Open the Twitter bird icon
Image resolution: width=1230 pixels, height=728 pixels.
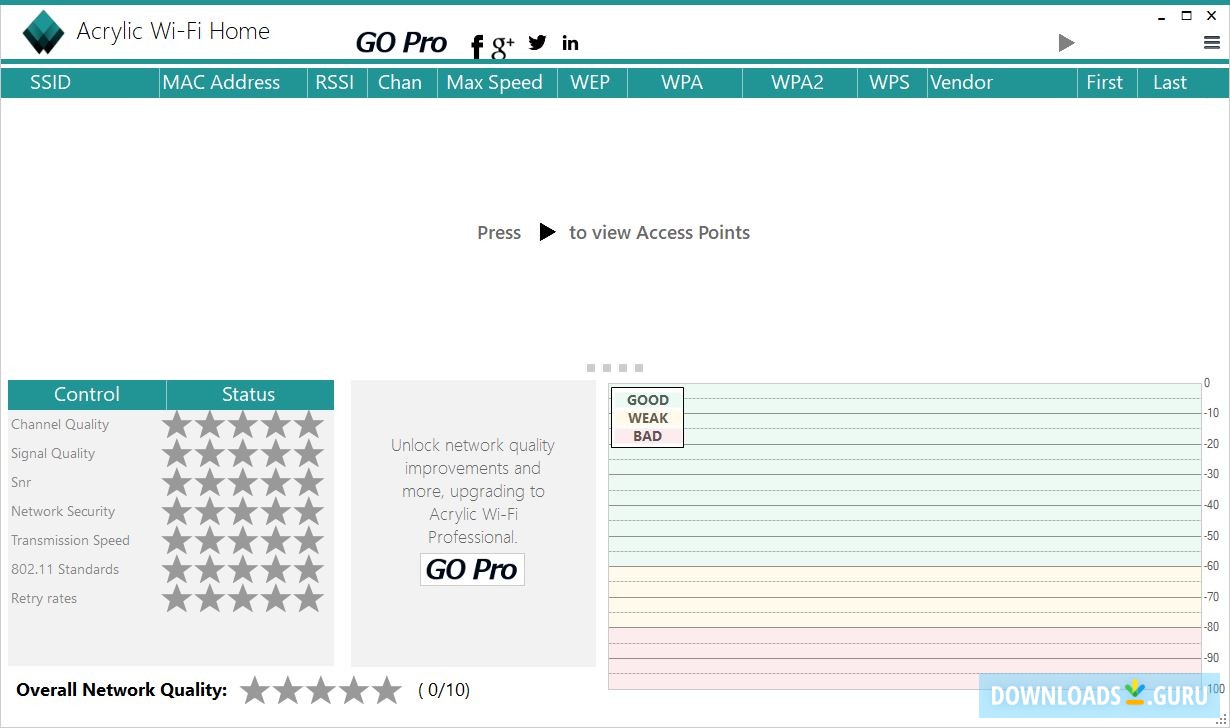coord(538,42)
